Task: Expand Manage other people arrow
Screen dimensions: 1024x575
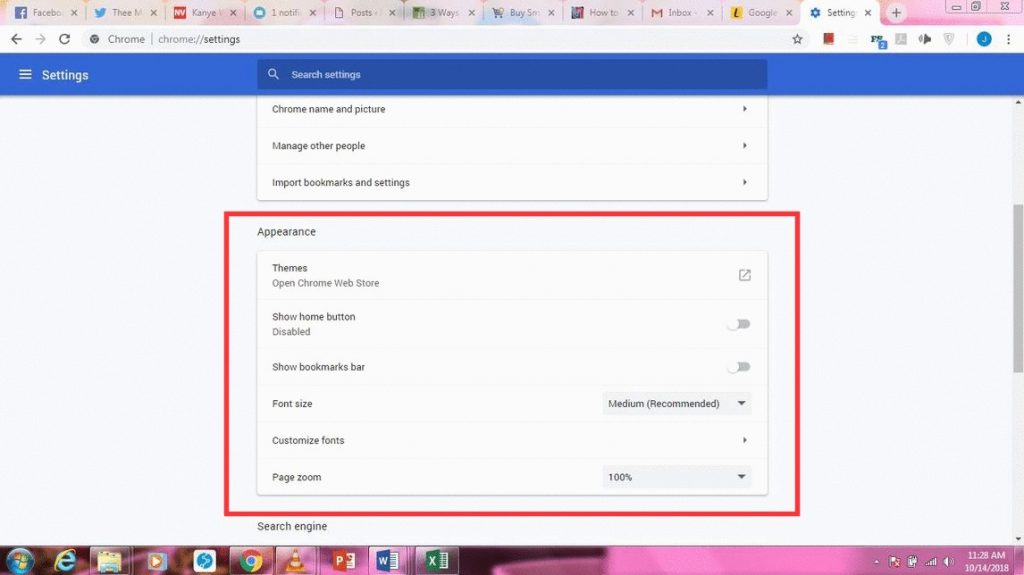Action: [744, 146]
